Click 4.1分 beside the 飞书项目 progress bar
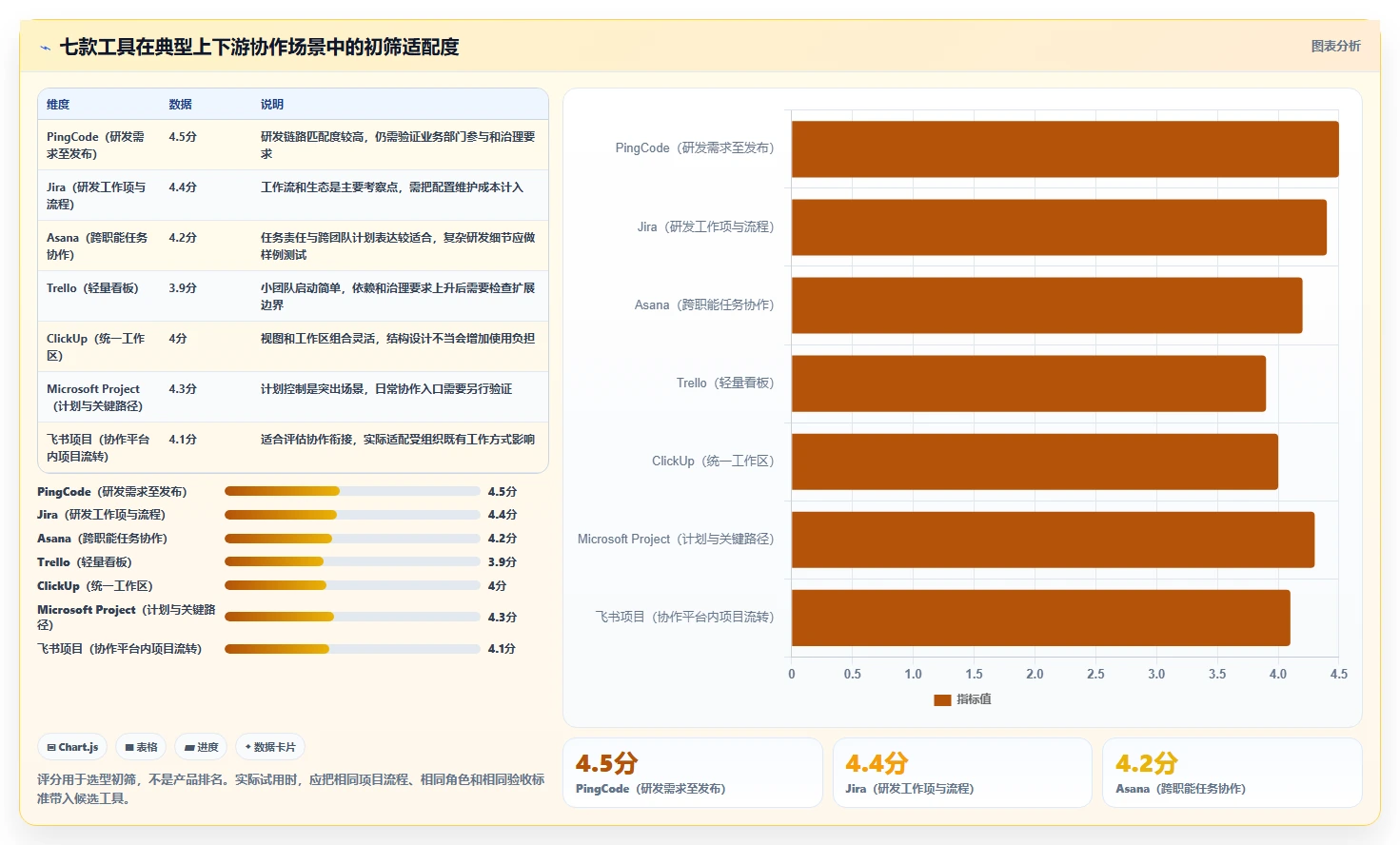The height and width of the screenshot is (845, 1400). (502, 649)
